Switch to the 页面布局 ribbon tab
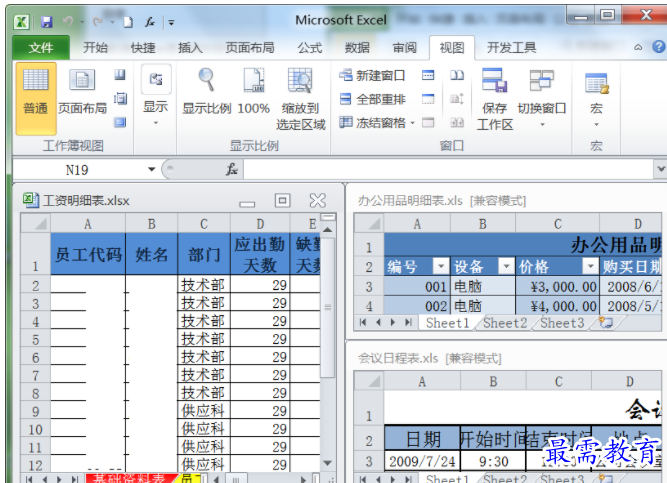Screen dimensions: 667x483 pos(250,48)
